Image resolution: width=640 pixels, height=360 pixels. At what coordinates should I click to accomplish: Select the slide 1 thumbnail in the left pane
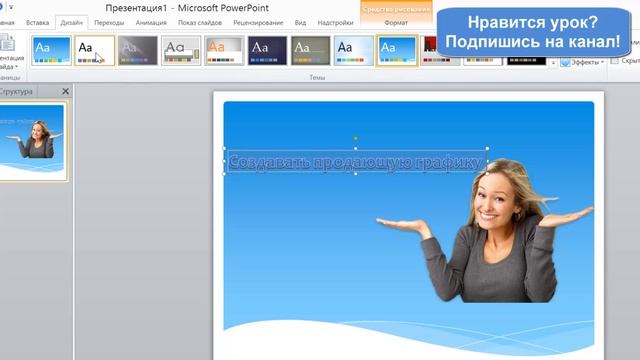pyautogui.click(x=33, y=142)
